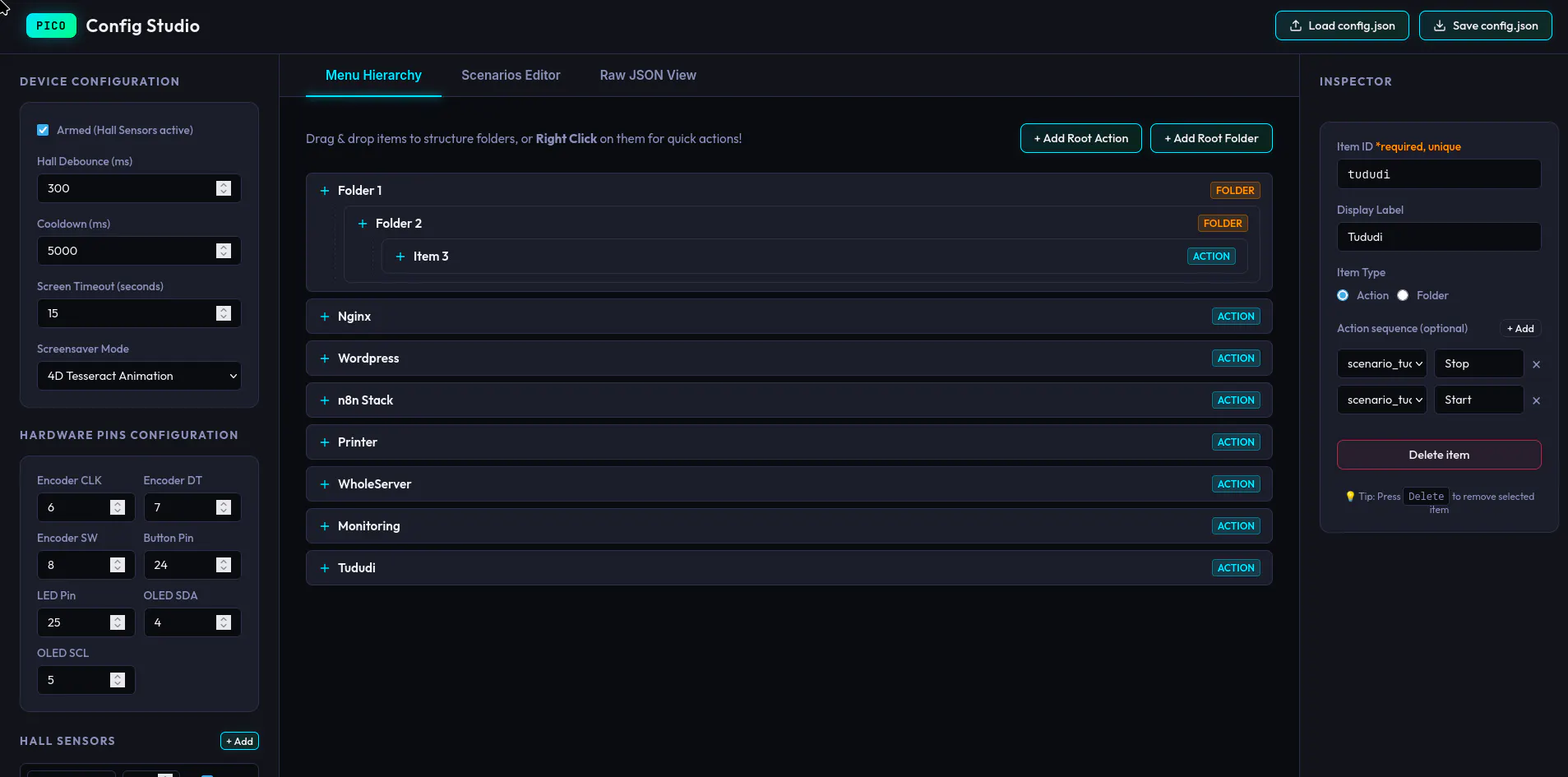
Task: Open scenario dropdown beside Start
Action: [x=1382, y=400]
